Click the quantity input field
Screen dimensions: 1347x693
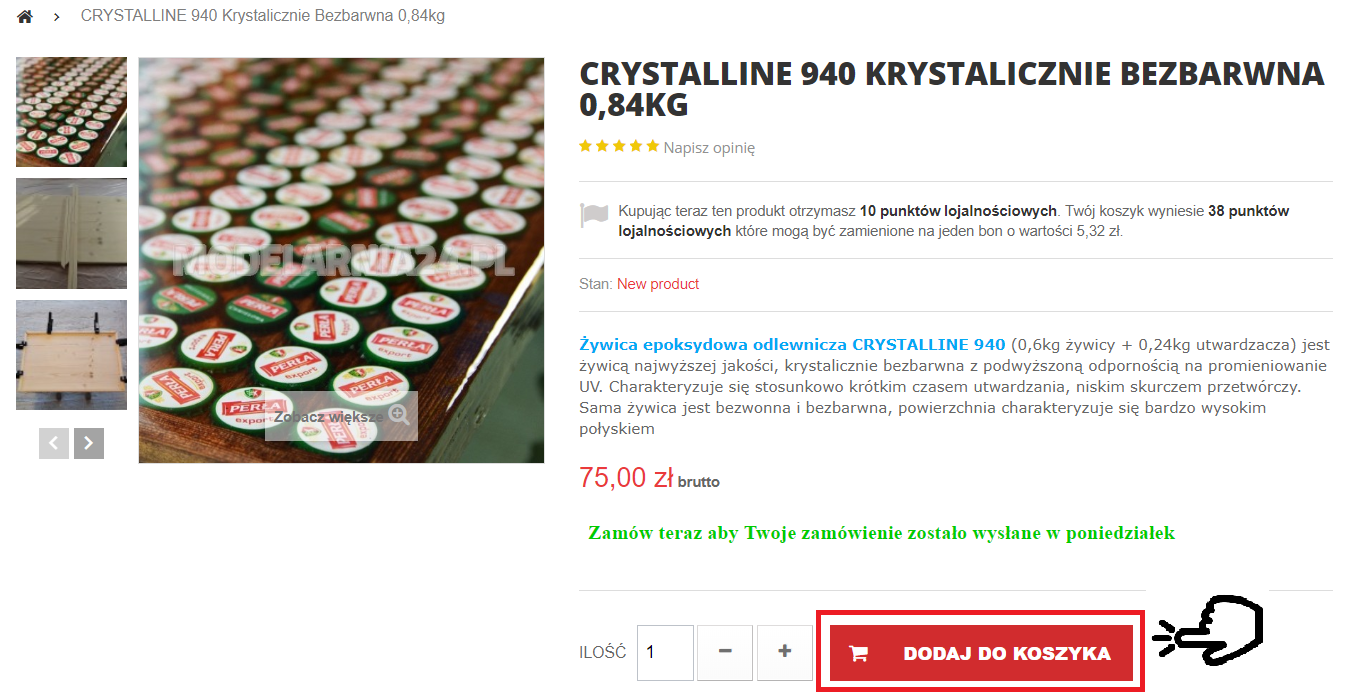pos(665,652)
